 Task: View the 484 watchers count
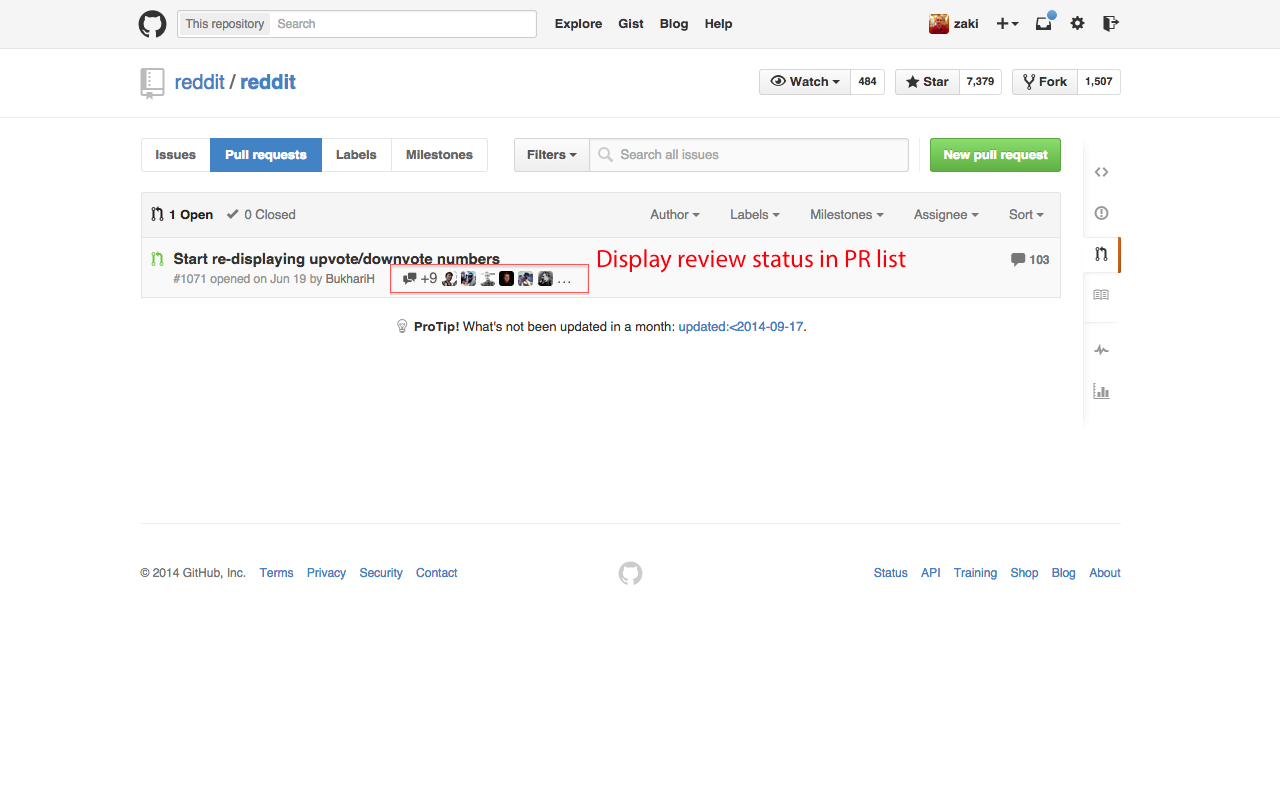(x=867, y=82)
